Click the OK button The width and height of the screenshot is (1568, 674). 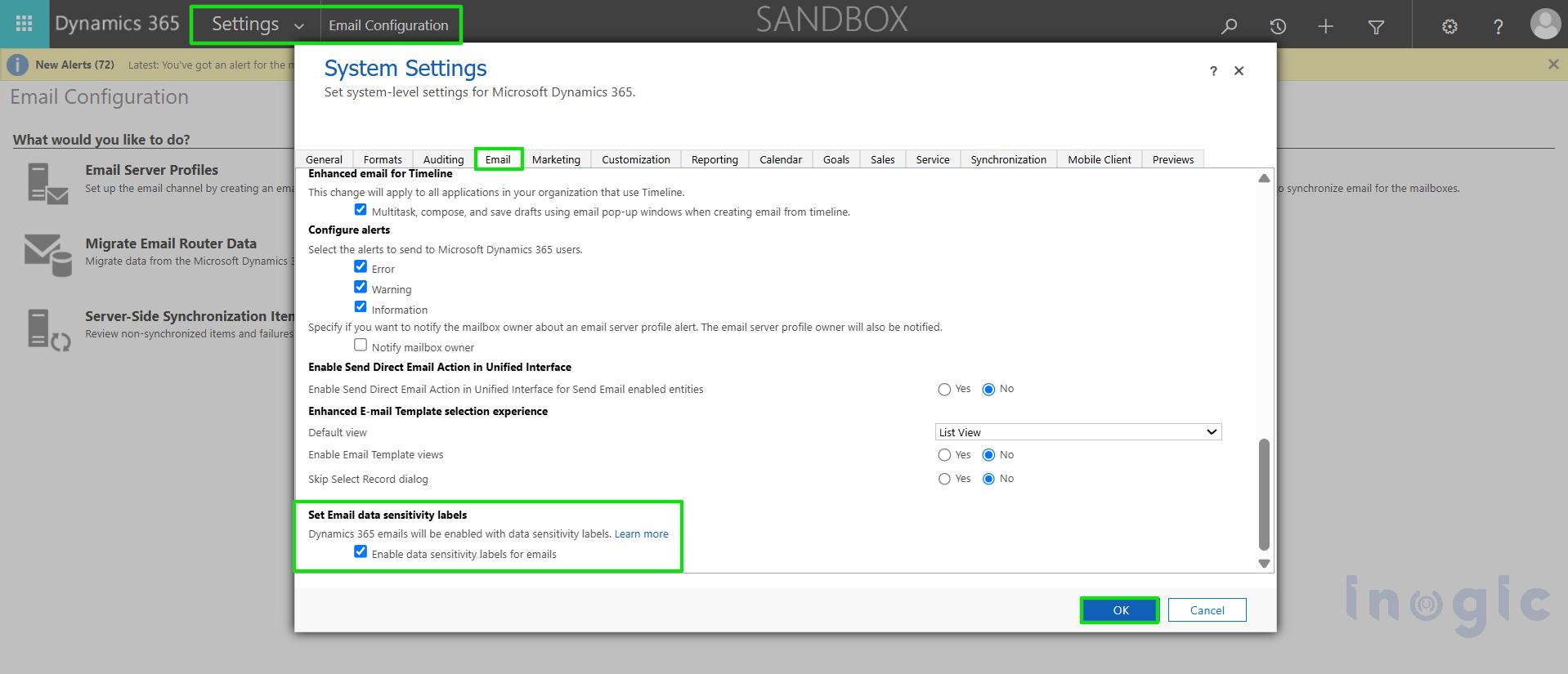(1120, 610)
